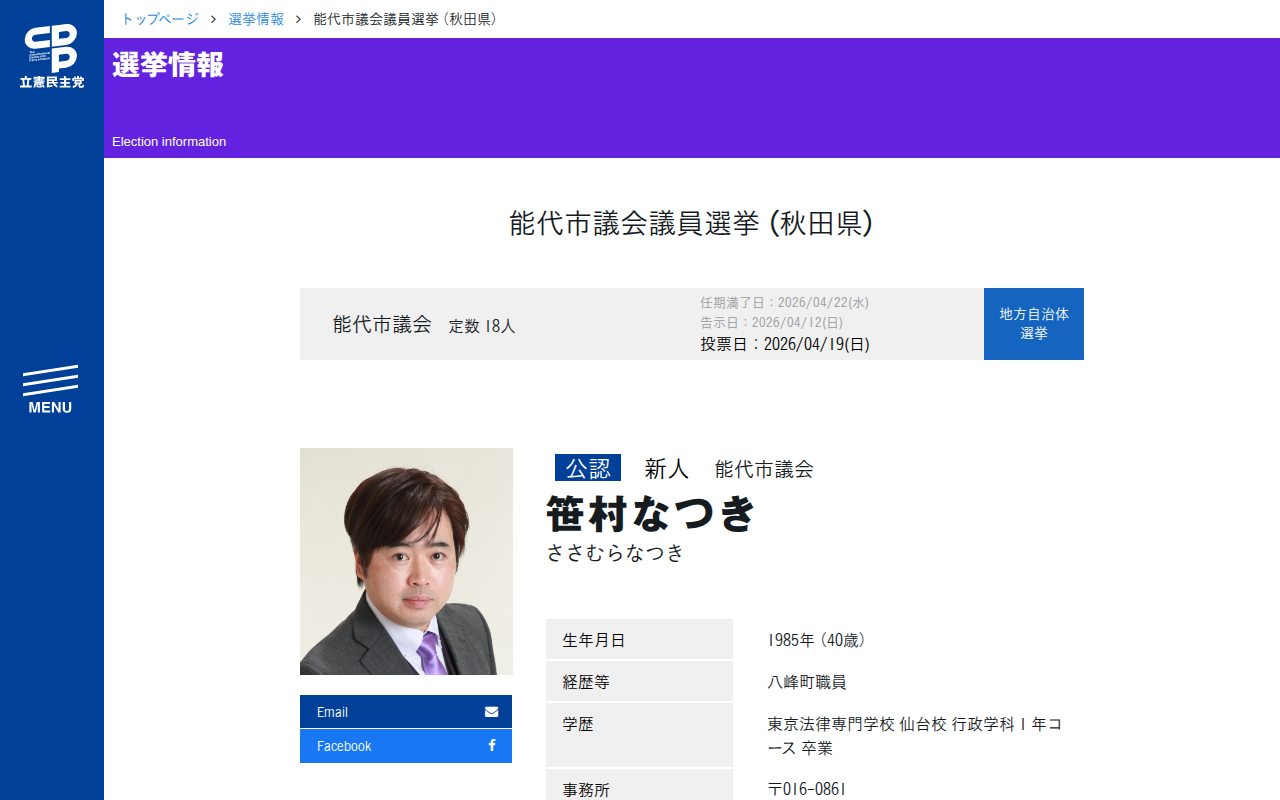This screenshot has width=1280, height=800.
Task: Select 能代市議会 next to 新人
Action: [764, 469]
